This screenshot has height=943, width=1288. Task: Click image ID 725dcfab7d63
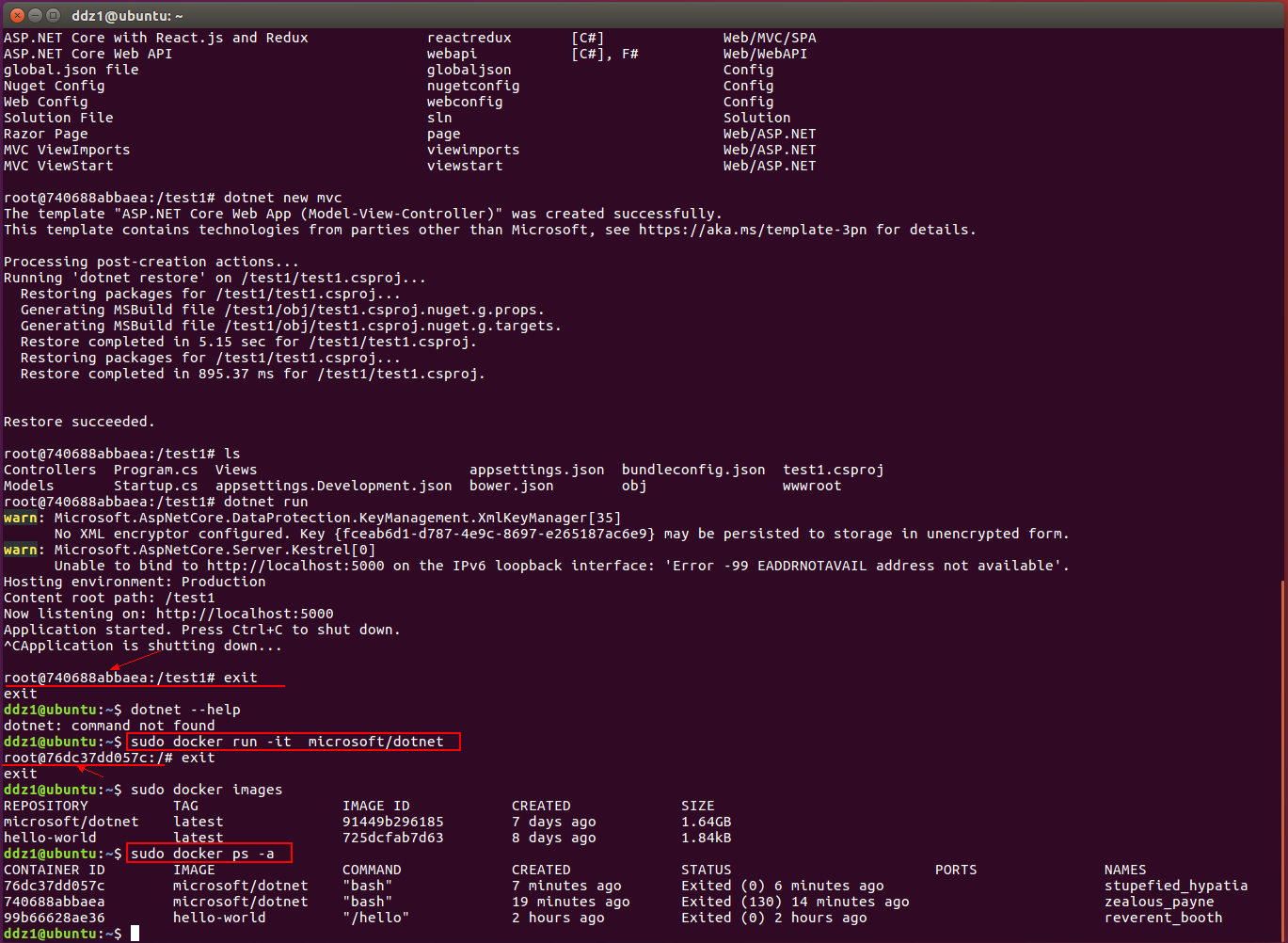tap(393, 838)
